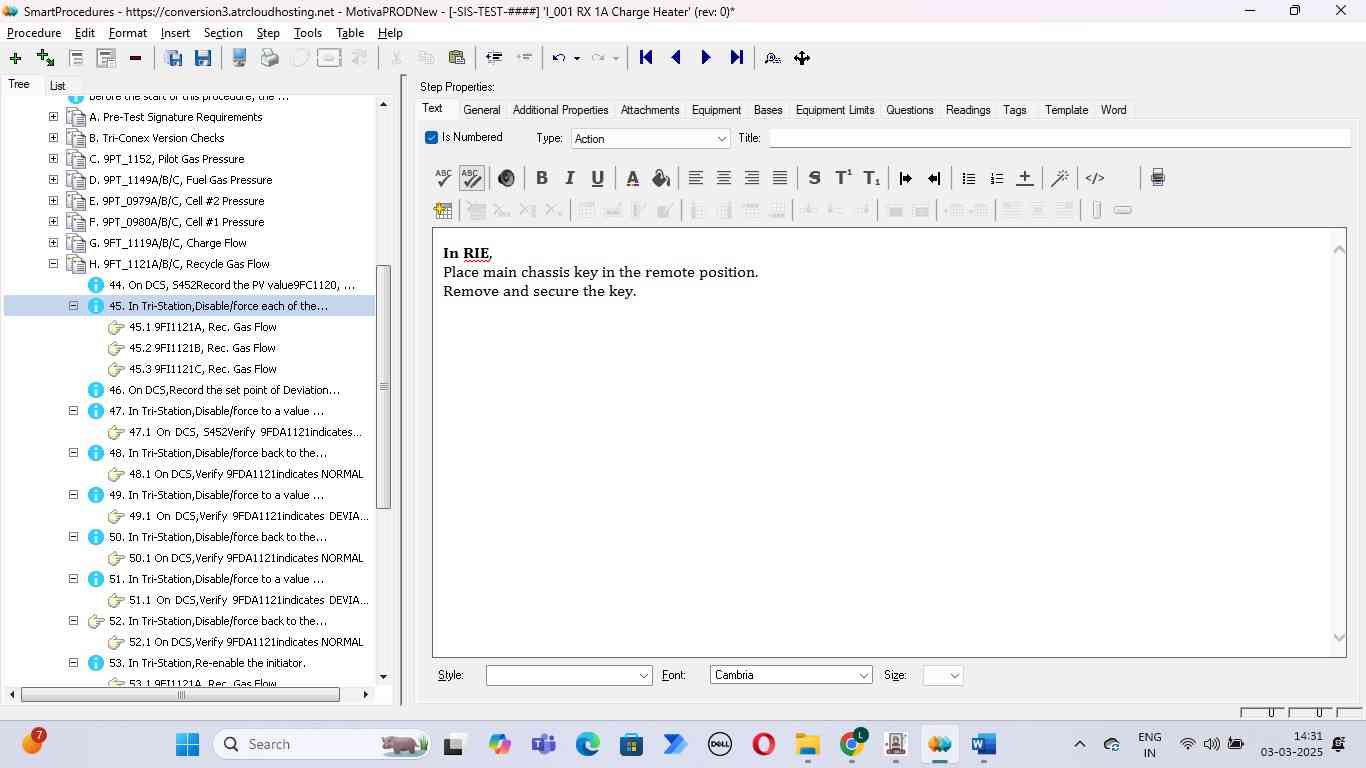Viewport: 1366px width, 768px height.
Task: Click the undo arrow icon
Action: pos(559,58)
